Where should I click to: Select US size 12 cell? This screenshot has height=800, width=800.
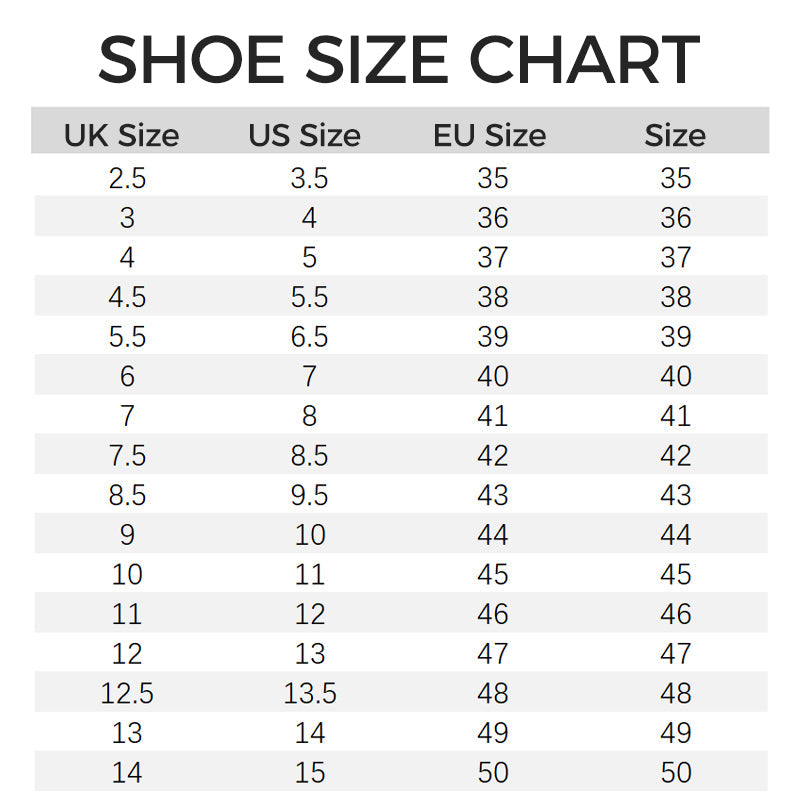[x=309, y=614]
